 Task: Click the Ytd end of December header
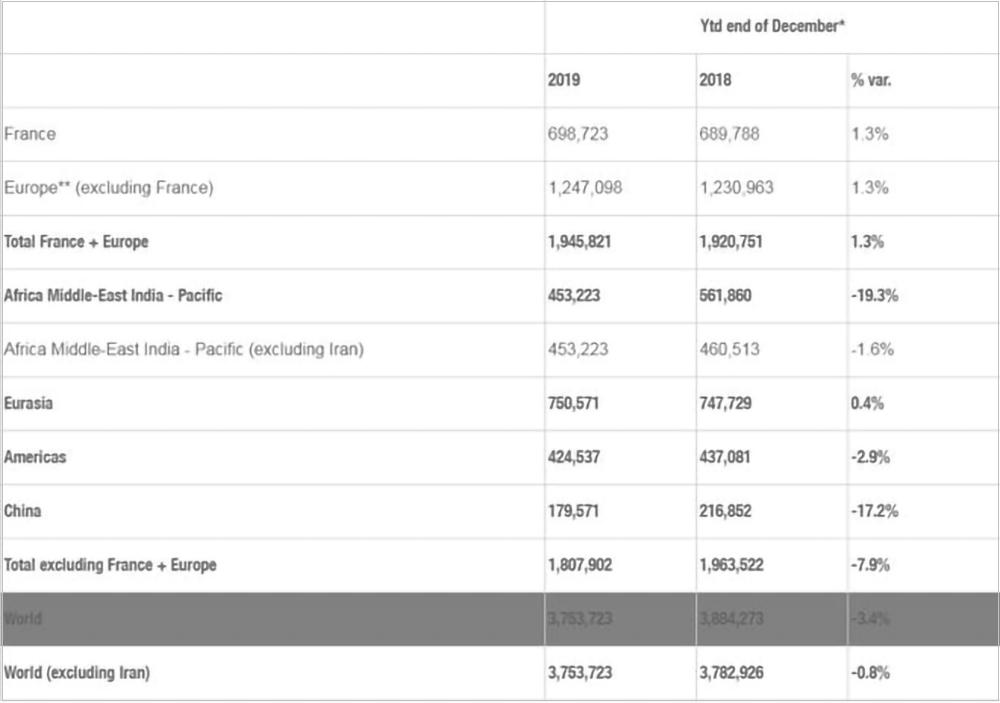(772, 26)
